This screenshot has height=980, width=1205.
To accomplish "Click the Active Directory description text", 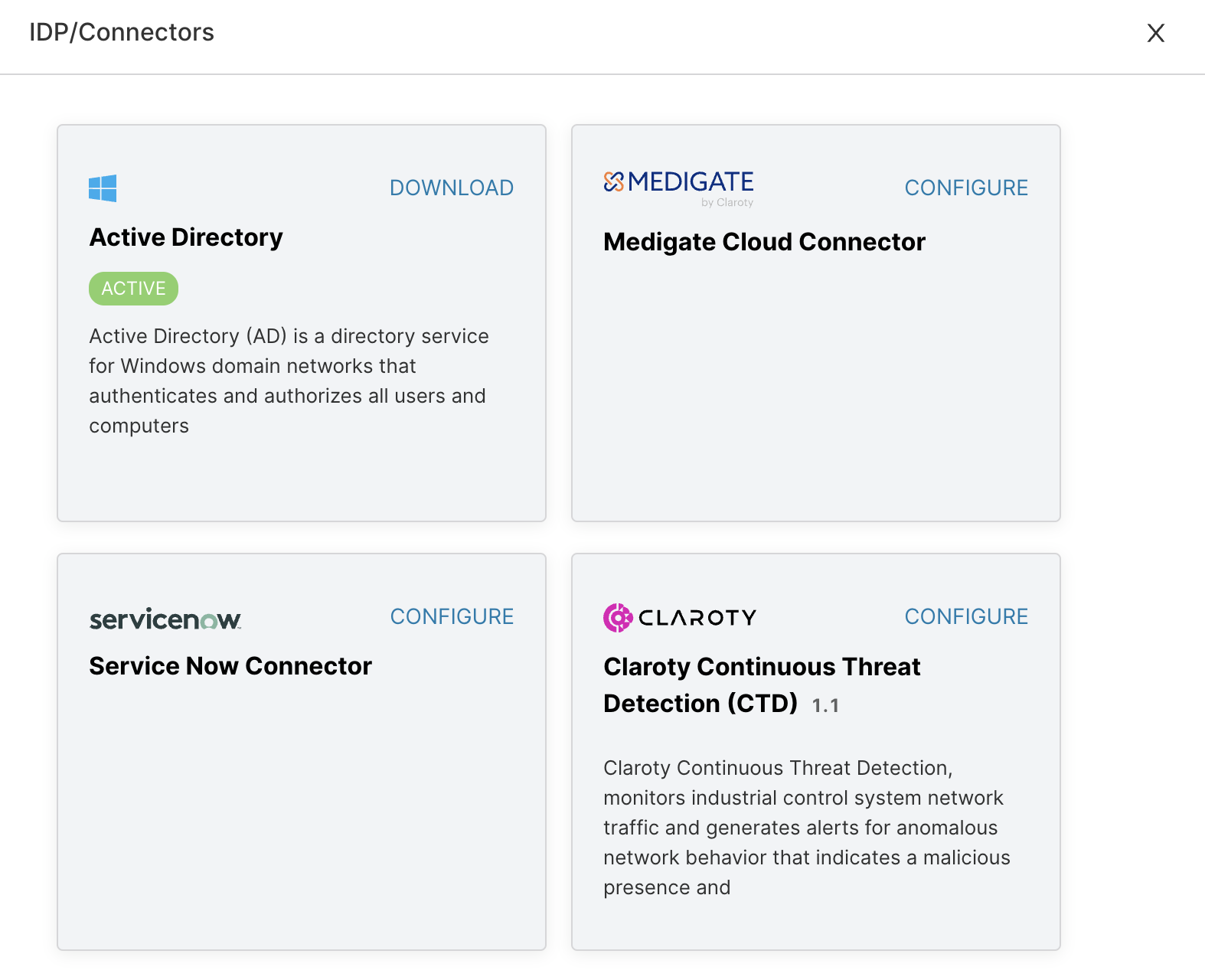I will pos(288,381).
